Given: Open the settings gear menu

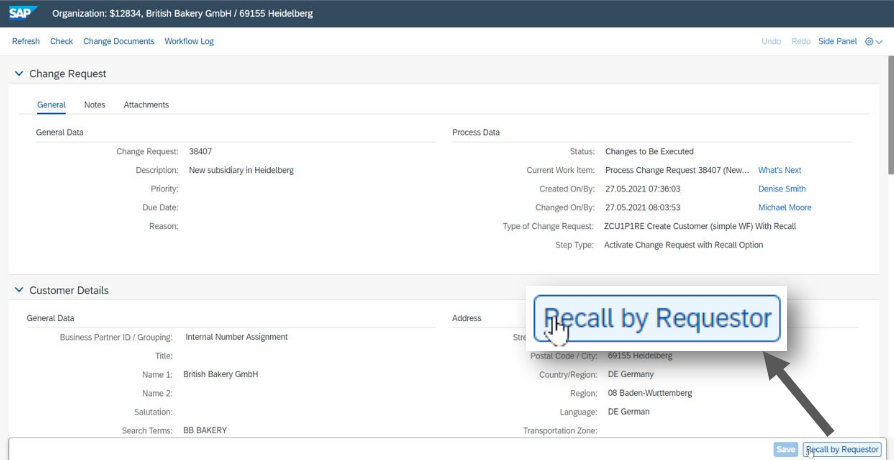Looking at the screenshot, I should (873, 41).
